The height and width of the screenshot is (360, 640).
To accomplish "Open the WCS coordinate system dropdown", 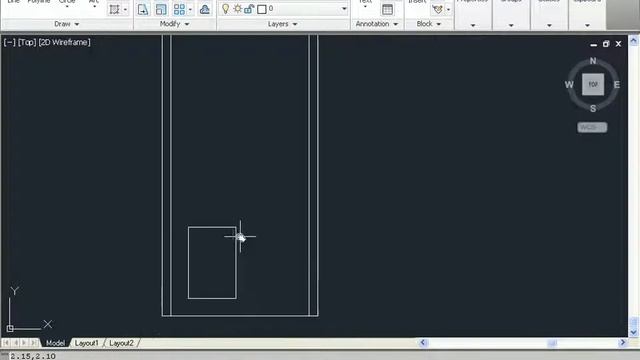I will tap(592, 127).
